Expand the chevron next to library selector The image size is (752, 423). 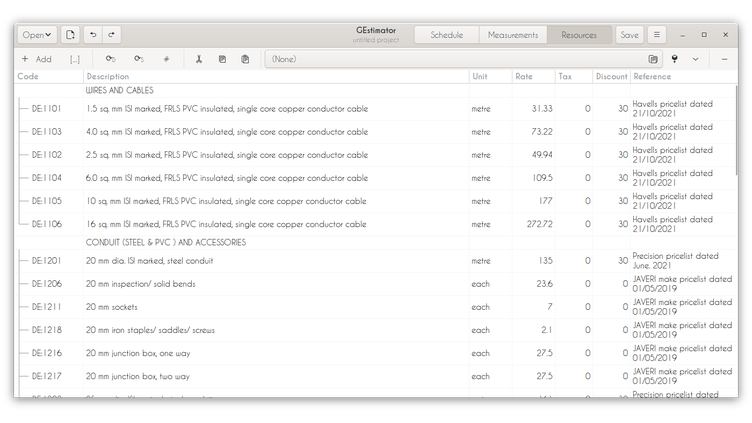[x=696, y=59]
